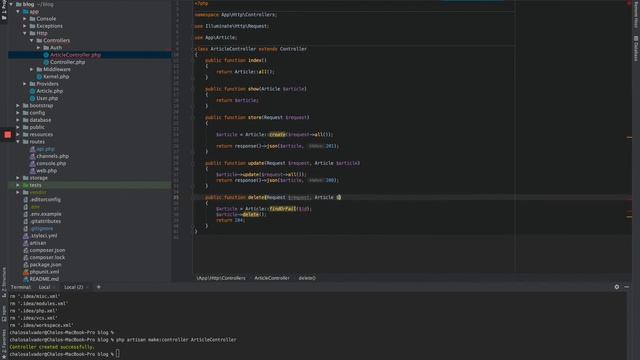Click the channels.php file icon
Image resolution: width=640 pixels, height=360 pixels.
point(32,156)
